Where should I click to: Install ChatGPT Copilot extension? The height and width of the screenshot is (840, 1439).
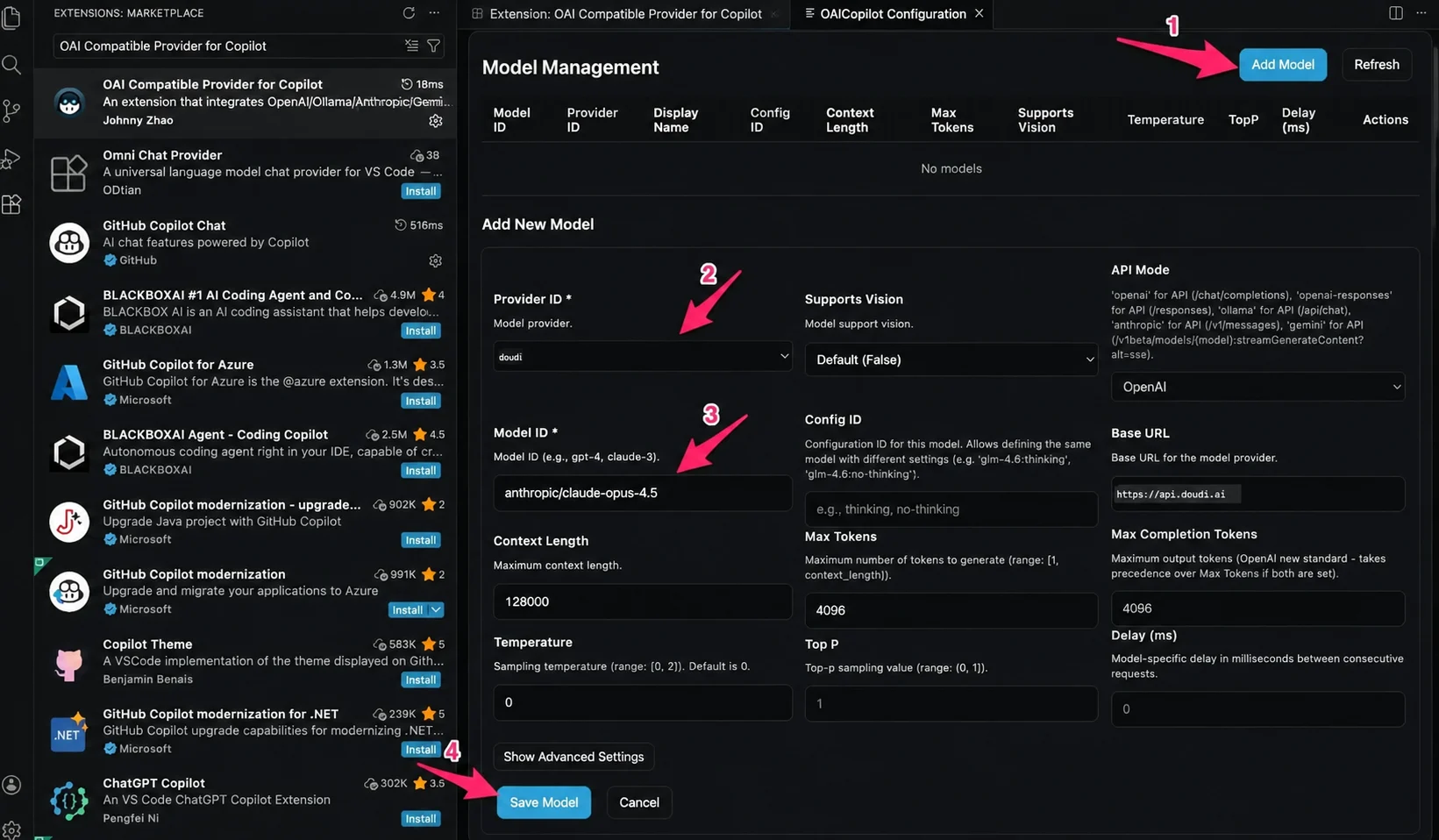click(421, 818)
